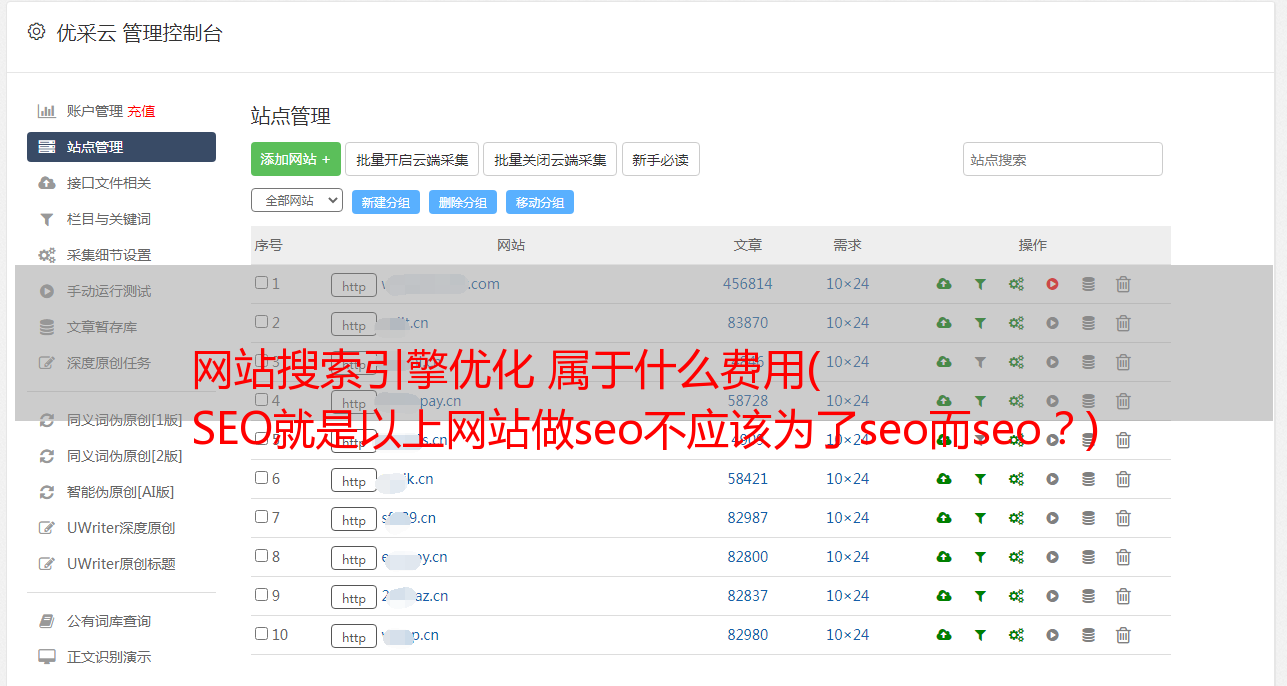Click trash icon in row 1
Viewport: 1287px width, 686px height.
pos(1123,284)
